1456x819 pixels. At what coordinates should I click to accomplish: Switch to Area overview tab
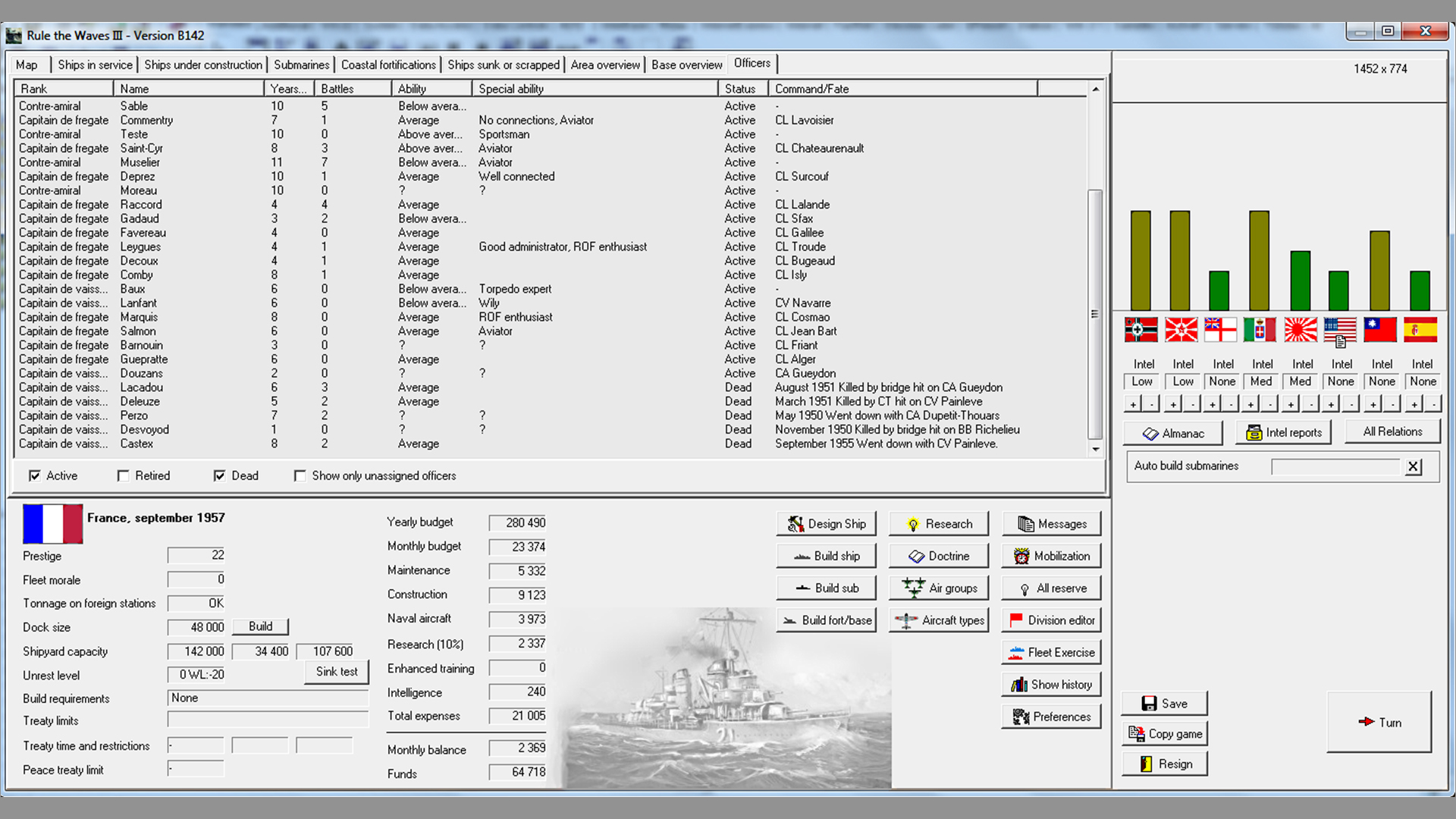(605, 64)
